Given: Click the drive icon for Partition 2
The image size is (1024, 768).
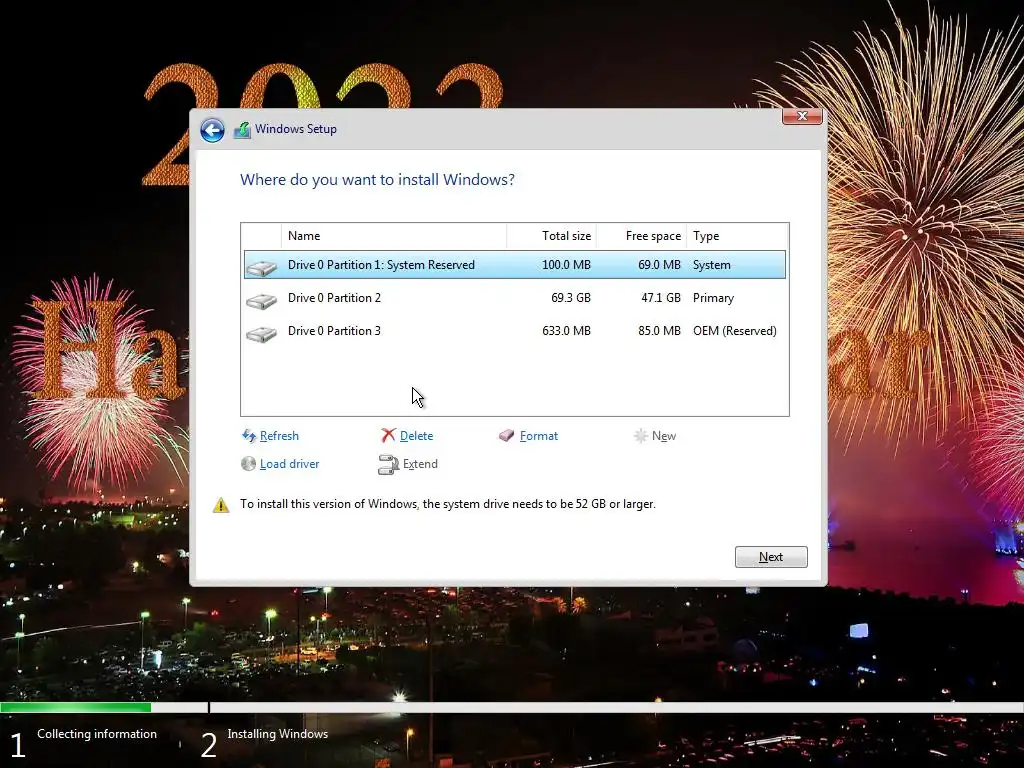Looking at the screenshot, I should point(261,300).
